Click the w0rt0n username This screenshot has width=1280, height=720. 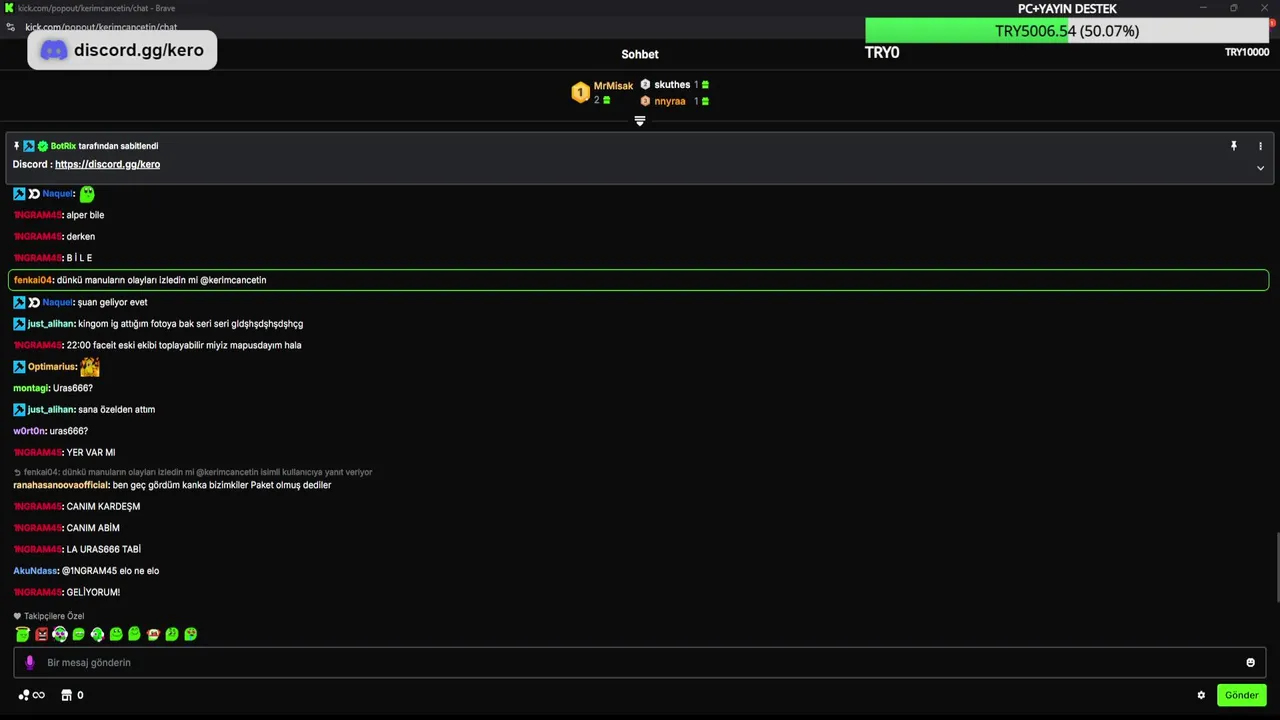(29, 431)
